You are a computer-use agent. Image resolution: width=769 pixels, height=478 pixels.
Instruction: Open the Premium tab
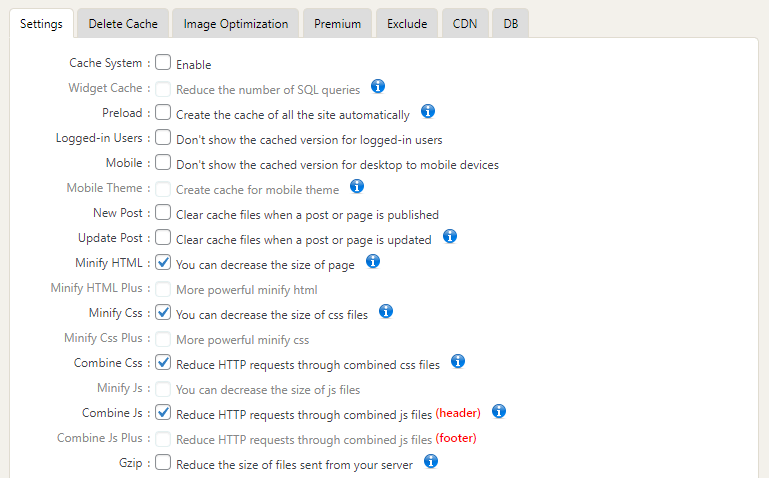[337, 23]
